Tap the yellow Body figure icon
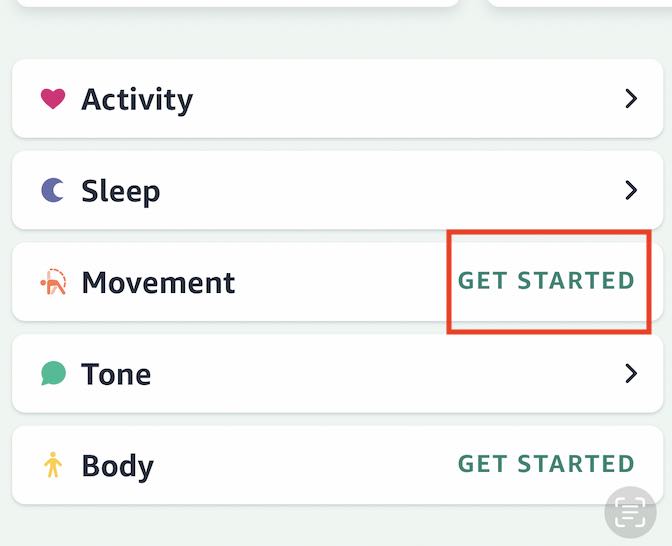 [53, 465]
